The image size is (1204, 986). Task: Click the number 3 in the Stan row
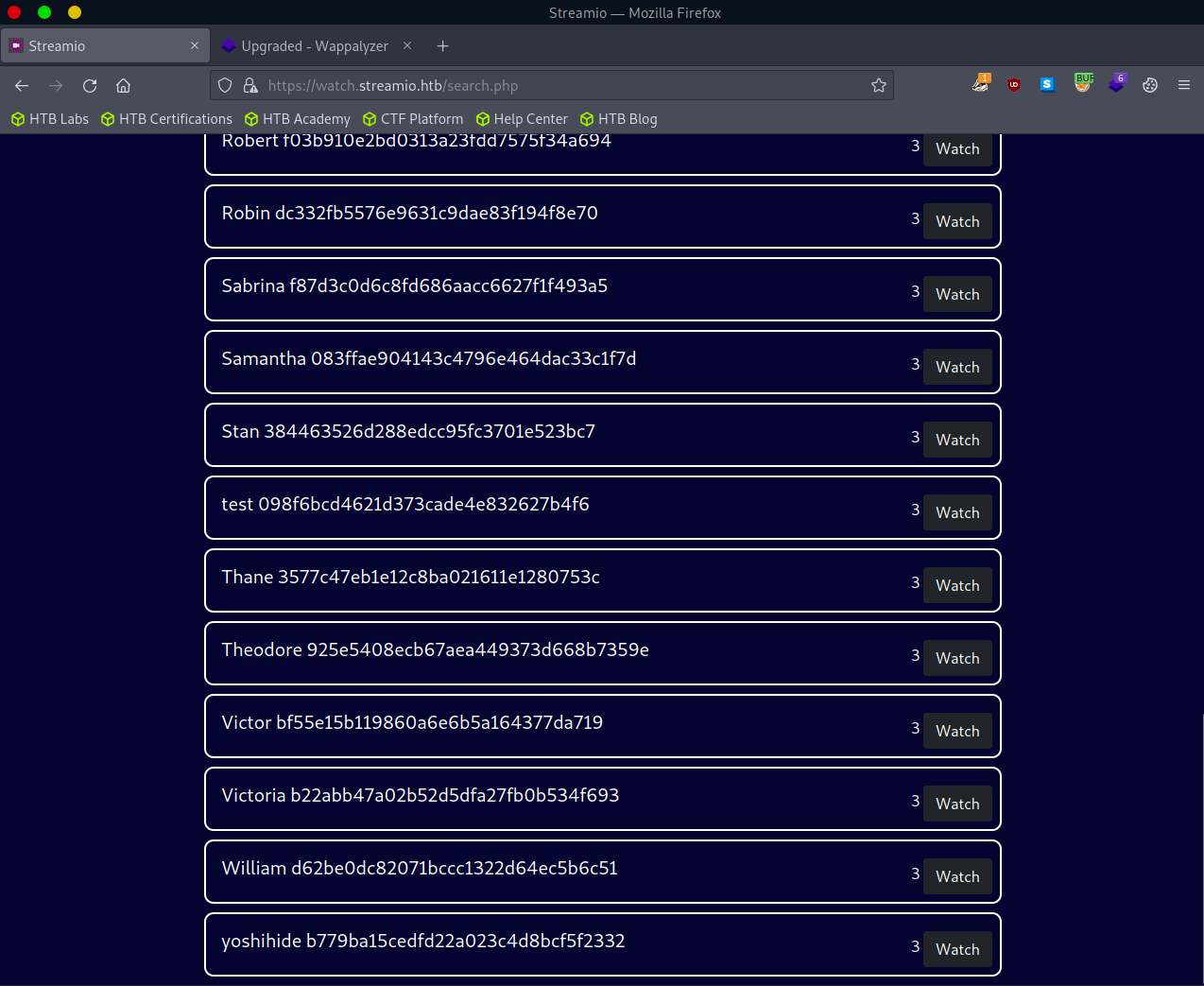point(915,437)
